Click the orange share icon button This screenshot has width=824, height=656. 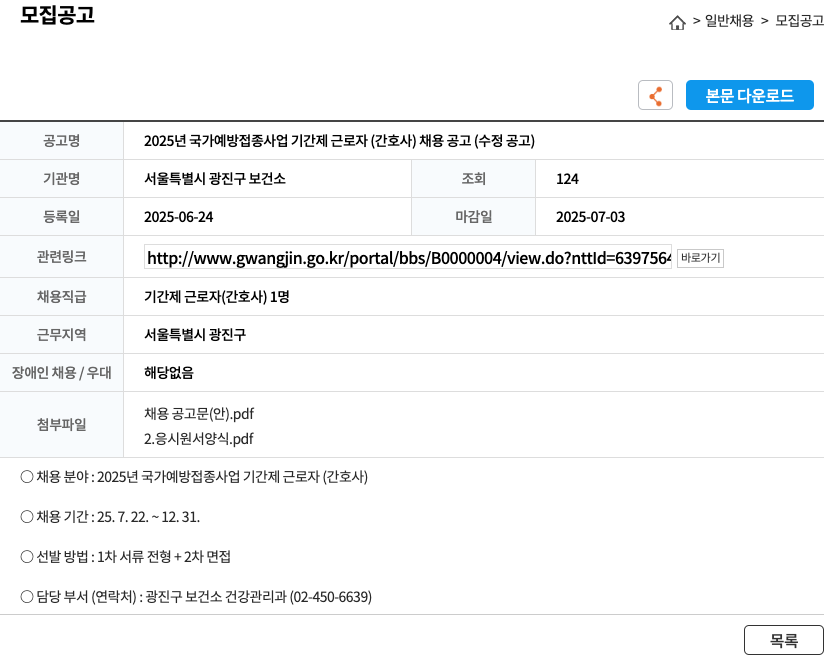tap(655, 95)
